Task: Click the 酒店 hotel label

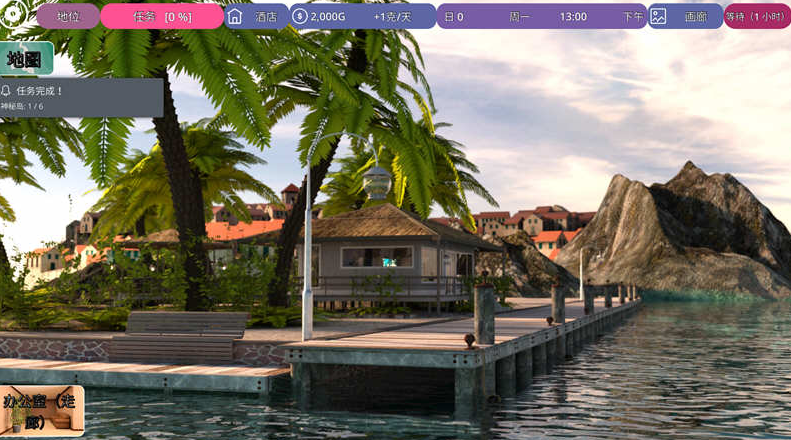Action: coord(266,16)
